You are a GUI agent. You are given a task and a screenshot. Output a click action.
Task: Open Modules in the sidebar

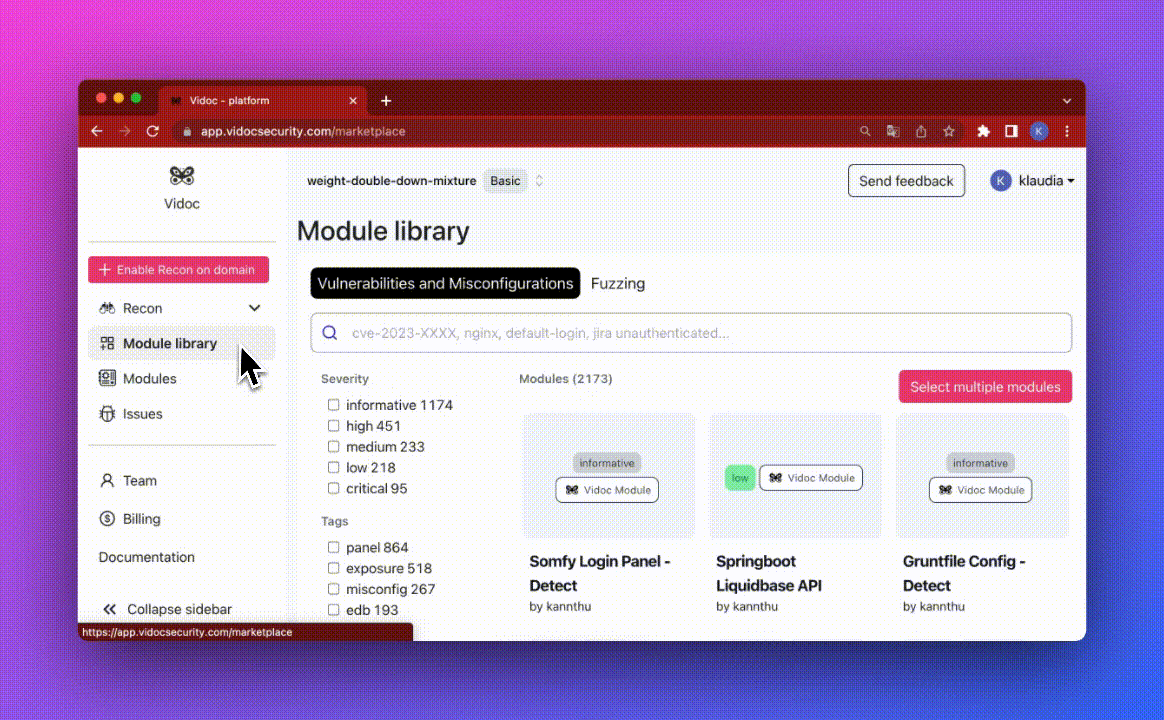tap(149, 379)
